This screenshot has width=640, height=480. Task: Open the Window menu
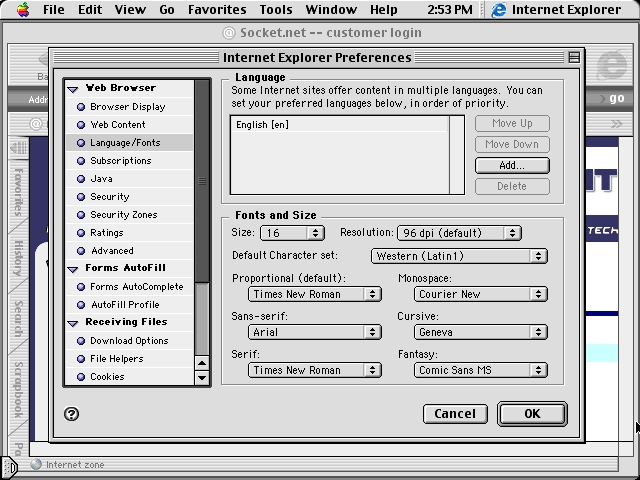click(331, 9)
